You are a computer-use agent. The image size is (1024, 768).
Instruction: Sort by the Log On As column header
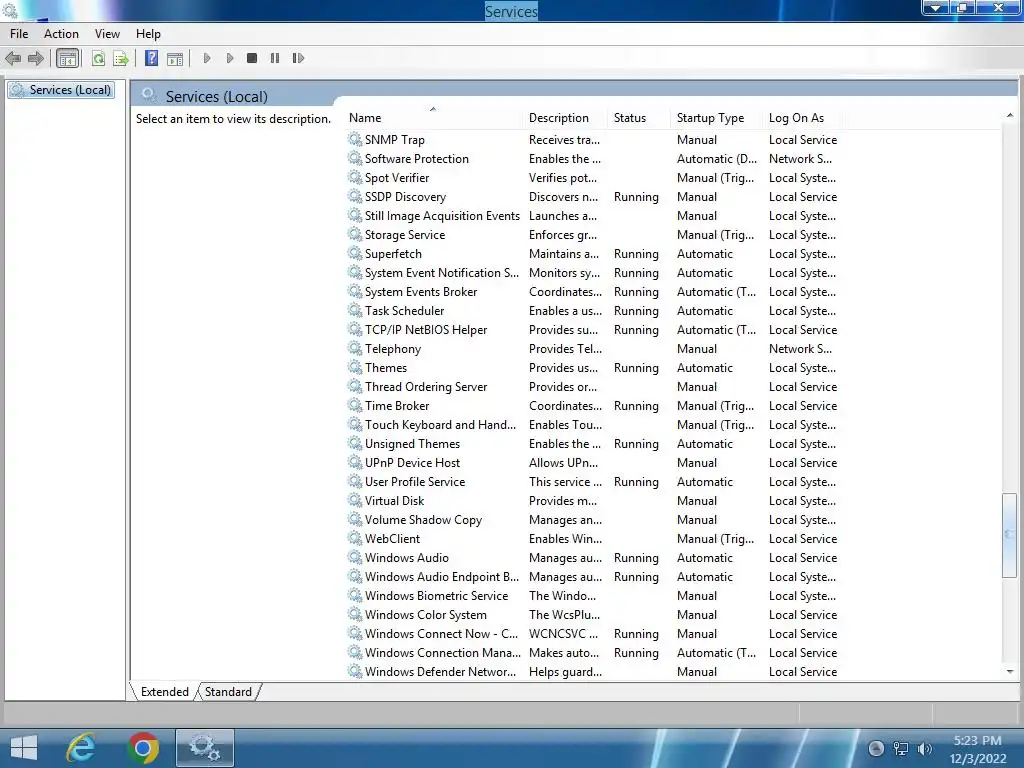803,118
